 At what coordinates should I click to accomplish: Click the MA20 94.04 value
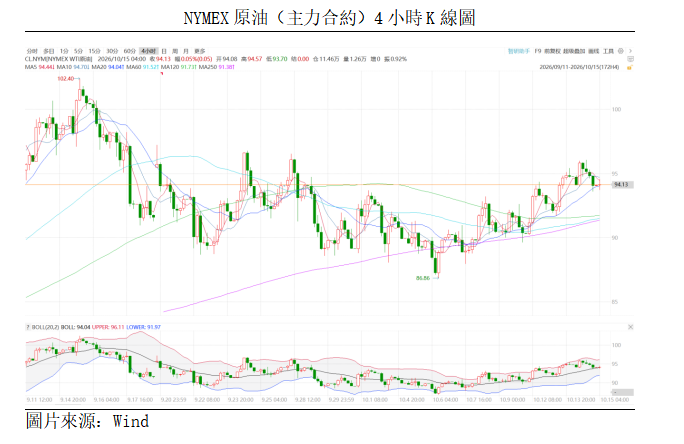tap(108, 67)
